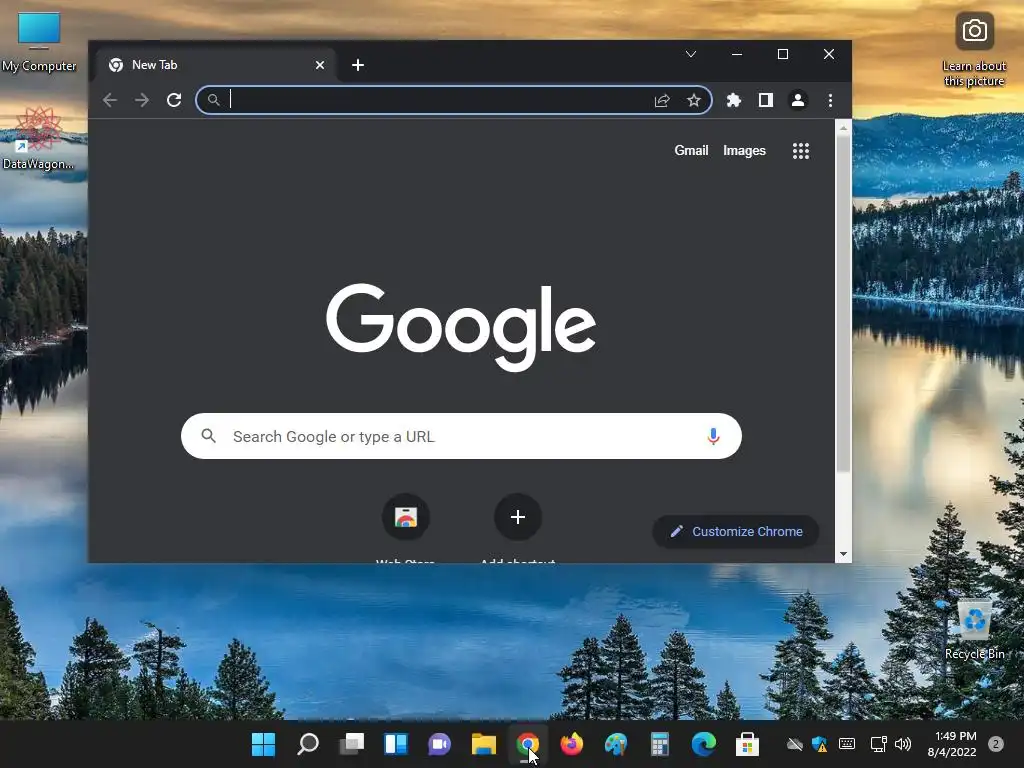This screenshot has width=1024, height=768.
Task: Start voice search with the microphone
Action: click(713, 436)
